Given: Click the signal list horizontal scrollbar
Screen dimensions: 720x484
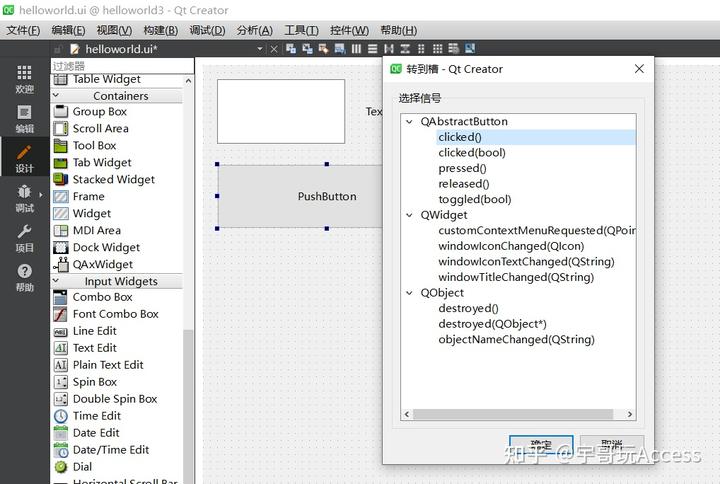Looking at the screenshot, I should 518,414.
